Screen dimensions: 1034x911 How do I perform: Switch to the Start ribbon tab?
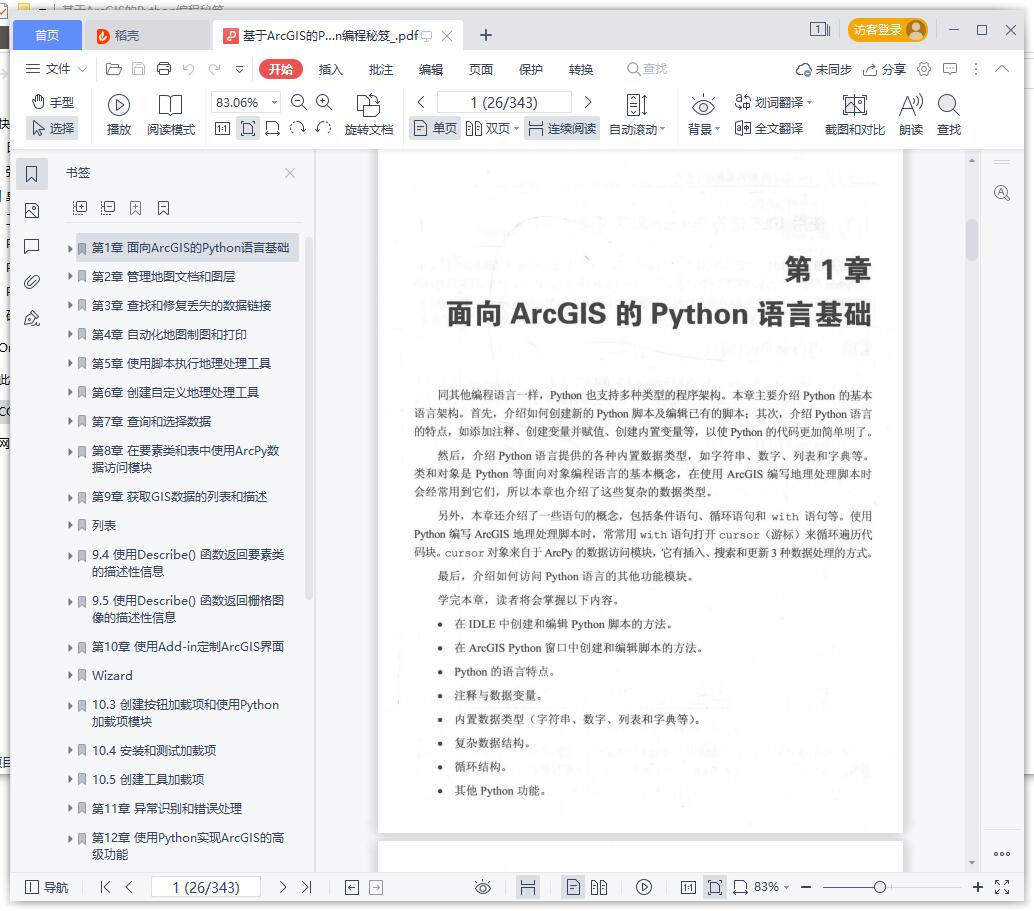pyautogui.click(x=281, y=69)
